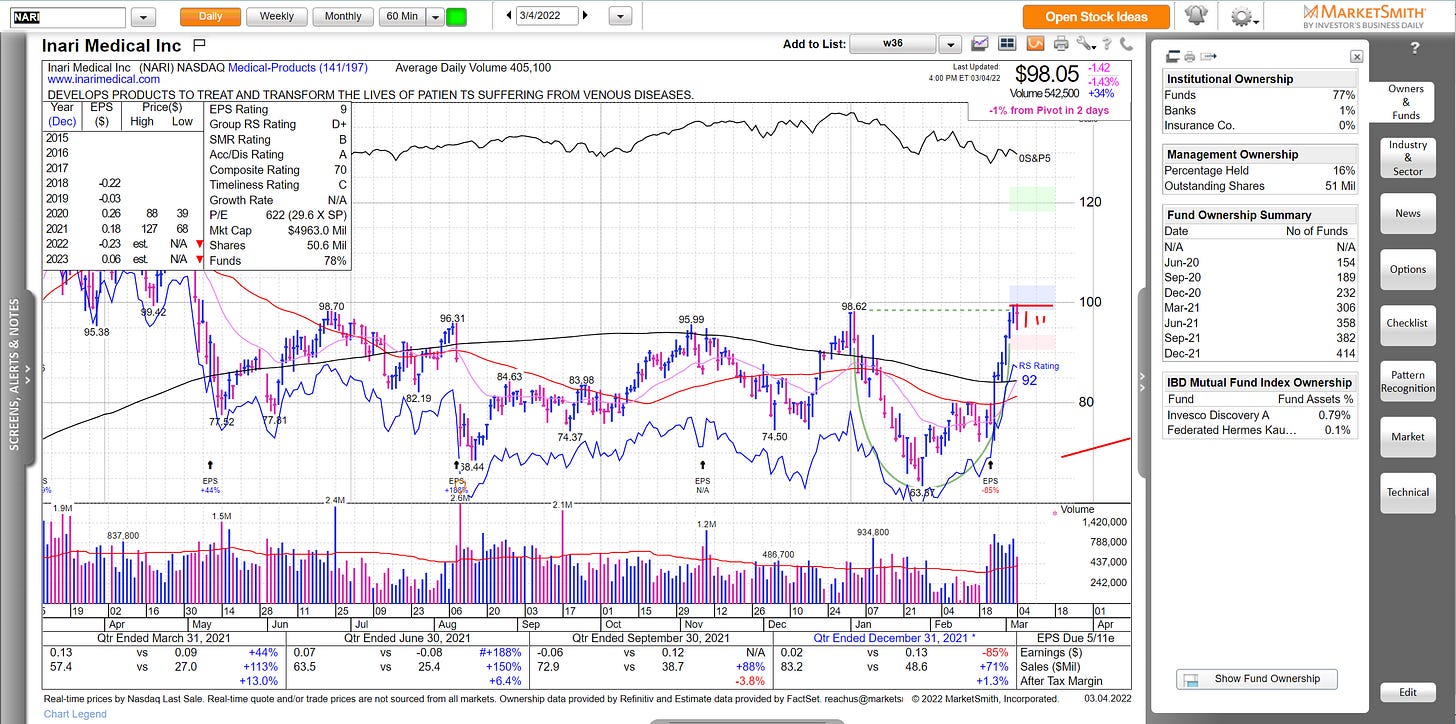Open the Pattern Recognition tab

(x=1407, y=381)
